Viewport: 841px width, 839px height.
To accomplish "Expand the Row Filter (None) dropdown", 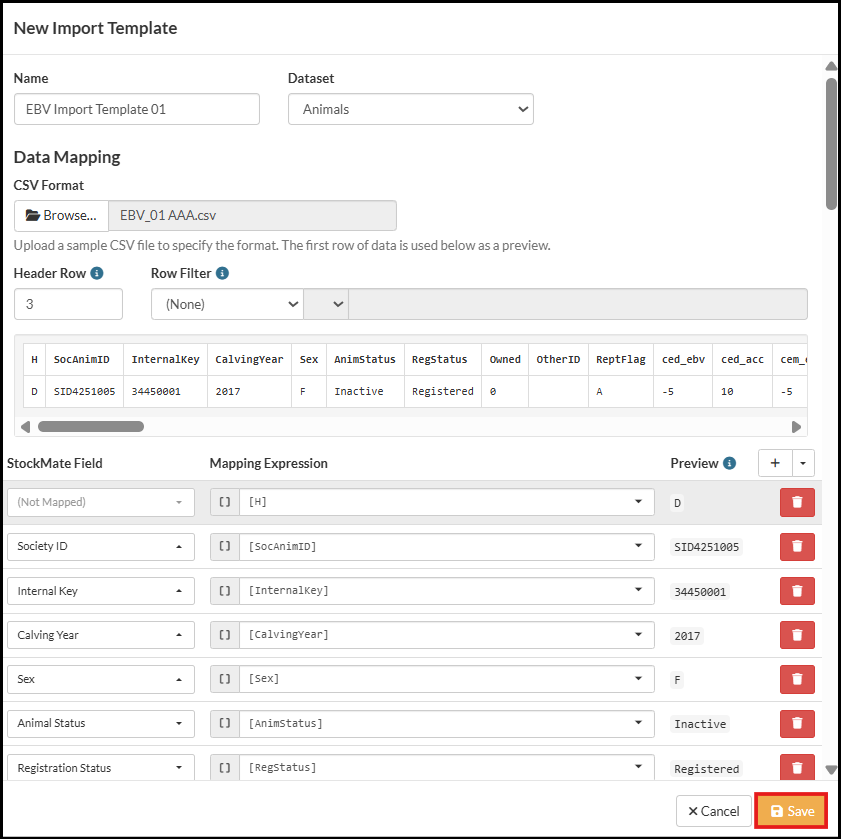I will point(227,304).
